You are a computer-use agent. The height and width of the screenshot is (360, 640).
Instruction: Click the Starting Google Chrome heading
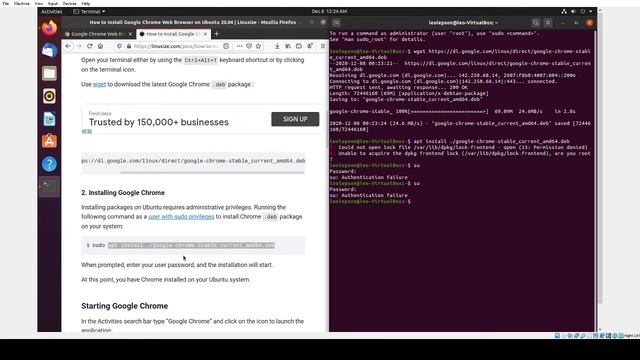124,306
